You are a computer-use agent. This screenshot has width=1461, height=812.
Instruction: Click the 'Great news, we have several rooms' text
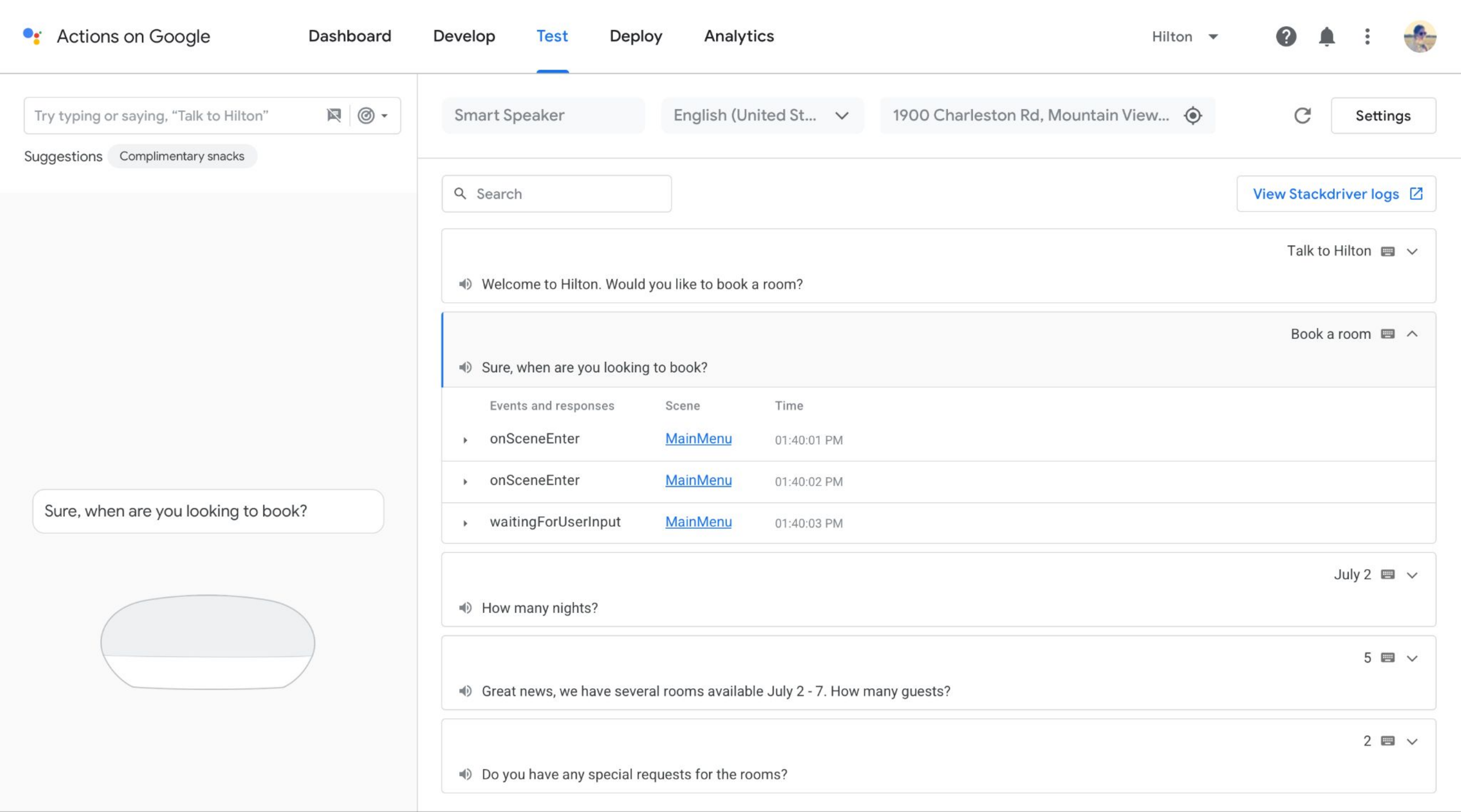click(x=716, y=691)
